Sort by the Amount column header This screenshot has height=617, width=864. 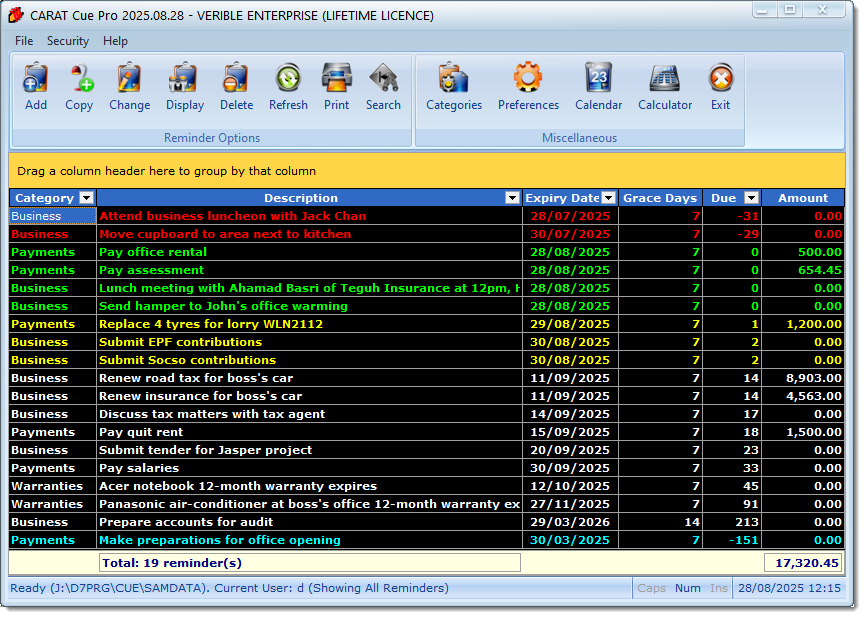tap(803, 198)
